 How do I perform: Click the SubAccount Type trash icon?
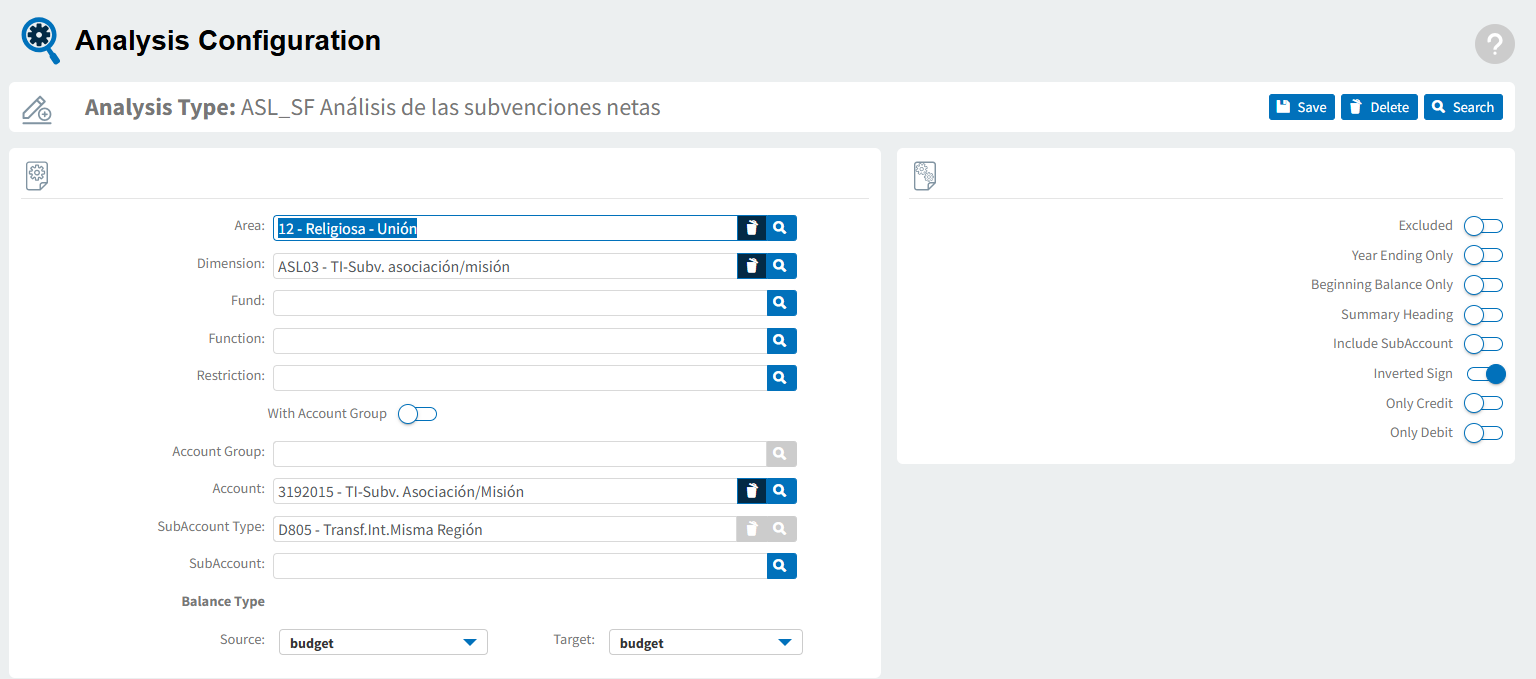[752, 529]
